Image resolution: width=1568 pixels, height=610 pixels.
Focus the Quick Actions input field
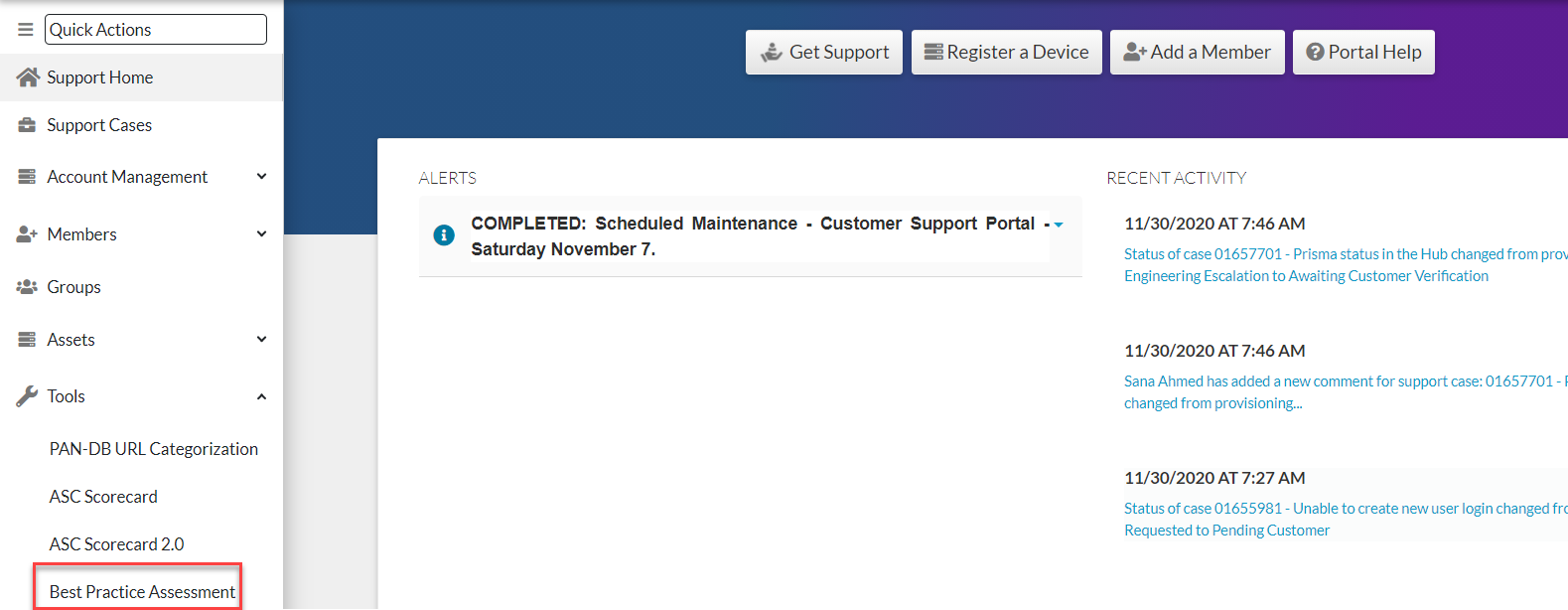pyautogui.click(x=156, y=30)
